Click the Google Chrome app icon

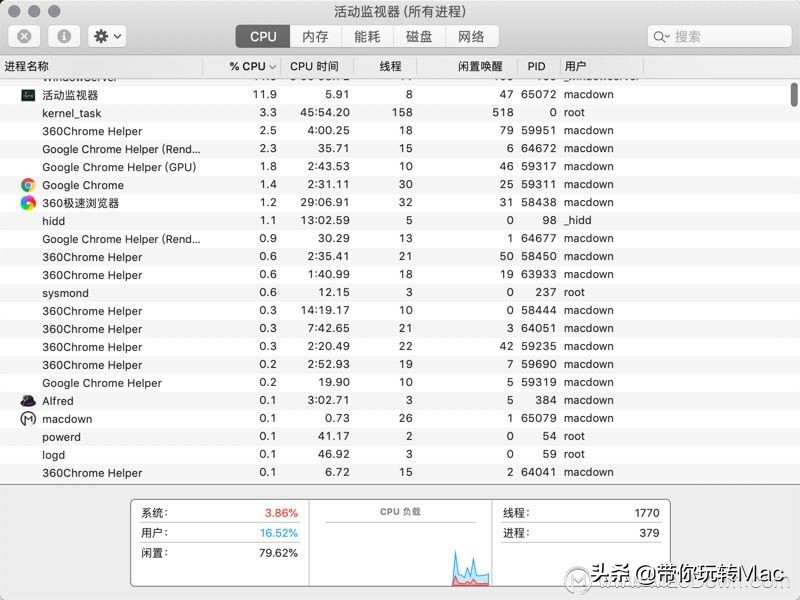point(27,185)
